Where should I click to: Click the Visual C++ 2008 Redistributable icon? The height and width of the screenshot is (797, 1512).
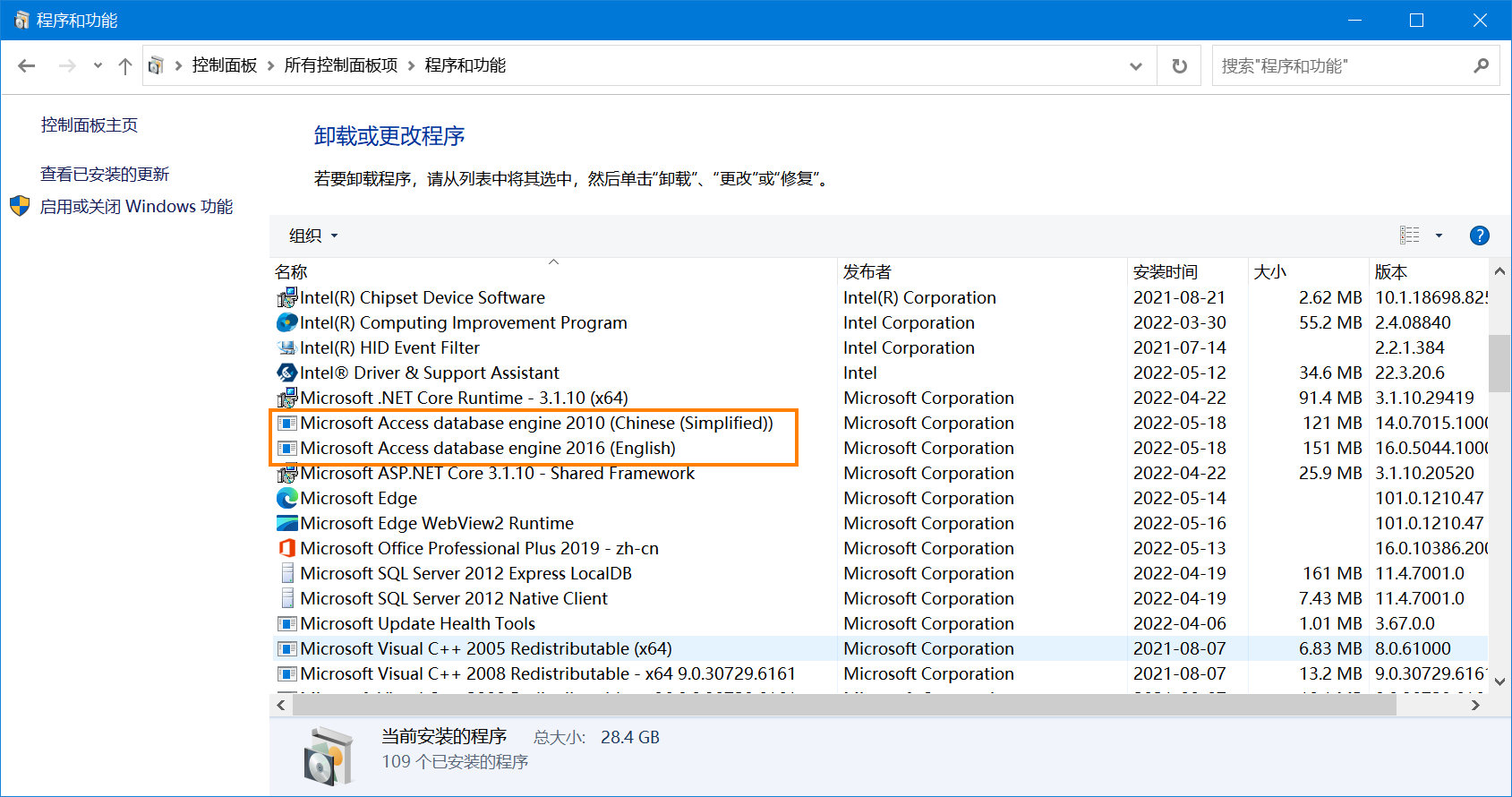click(x=286, y=673)
